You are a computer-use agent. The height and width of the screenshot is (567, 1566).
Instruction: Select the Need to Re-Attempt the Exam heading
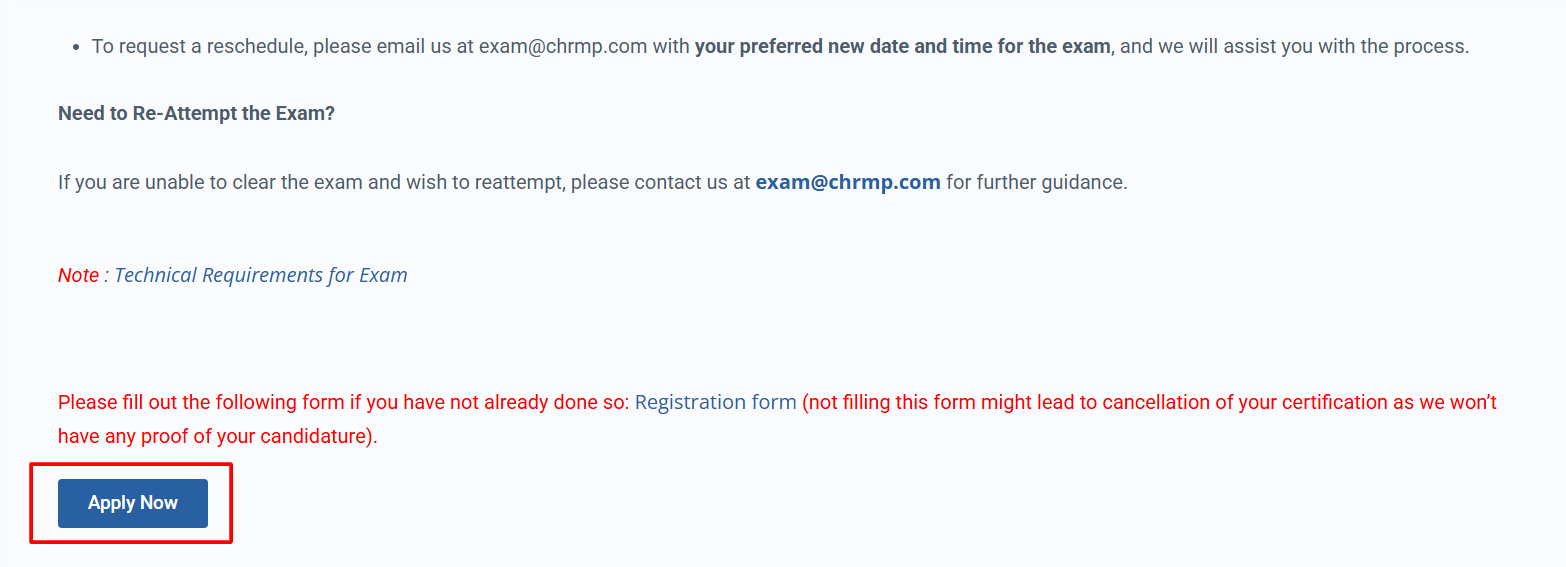pyautogui.click(x=196, y=113)
